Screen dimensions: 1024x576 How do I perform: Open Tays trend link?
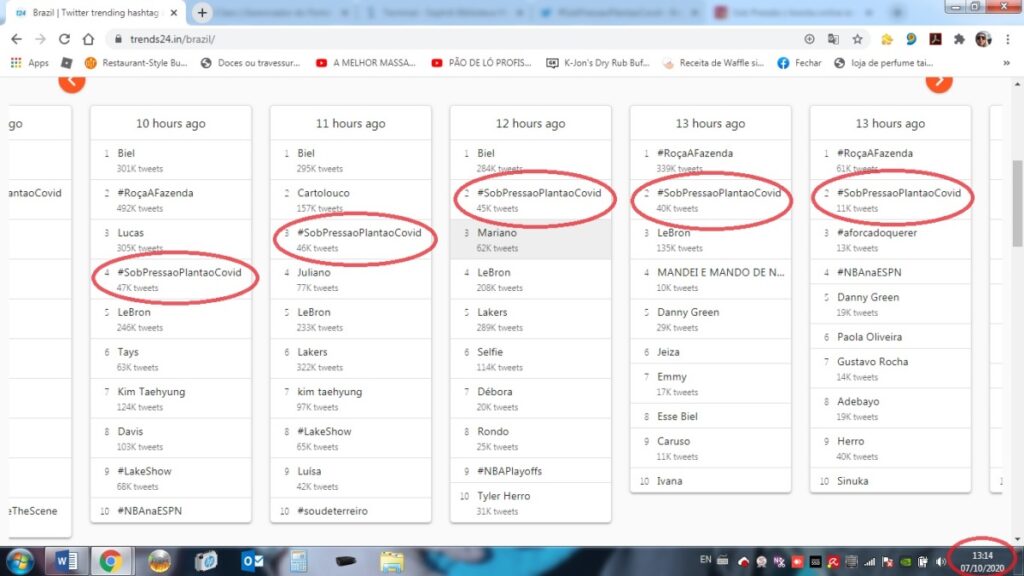(128, 352)
